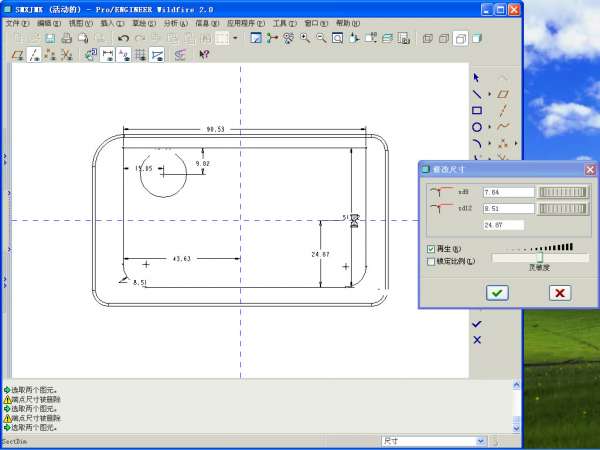Toggle grid display icon in sketcher toolbar
600x450 pixels.
[140, 55]
